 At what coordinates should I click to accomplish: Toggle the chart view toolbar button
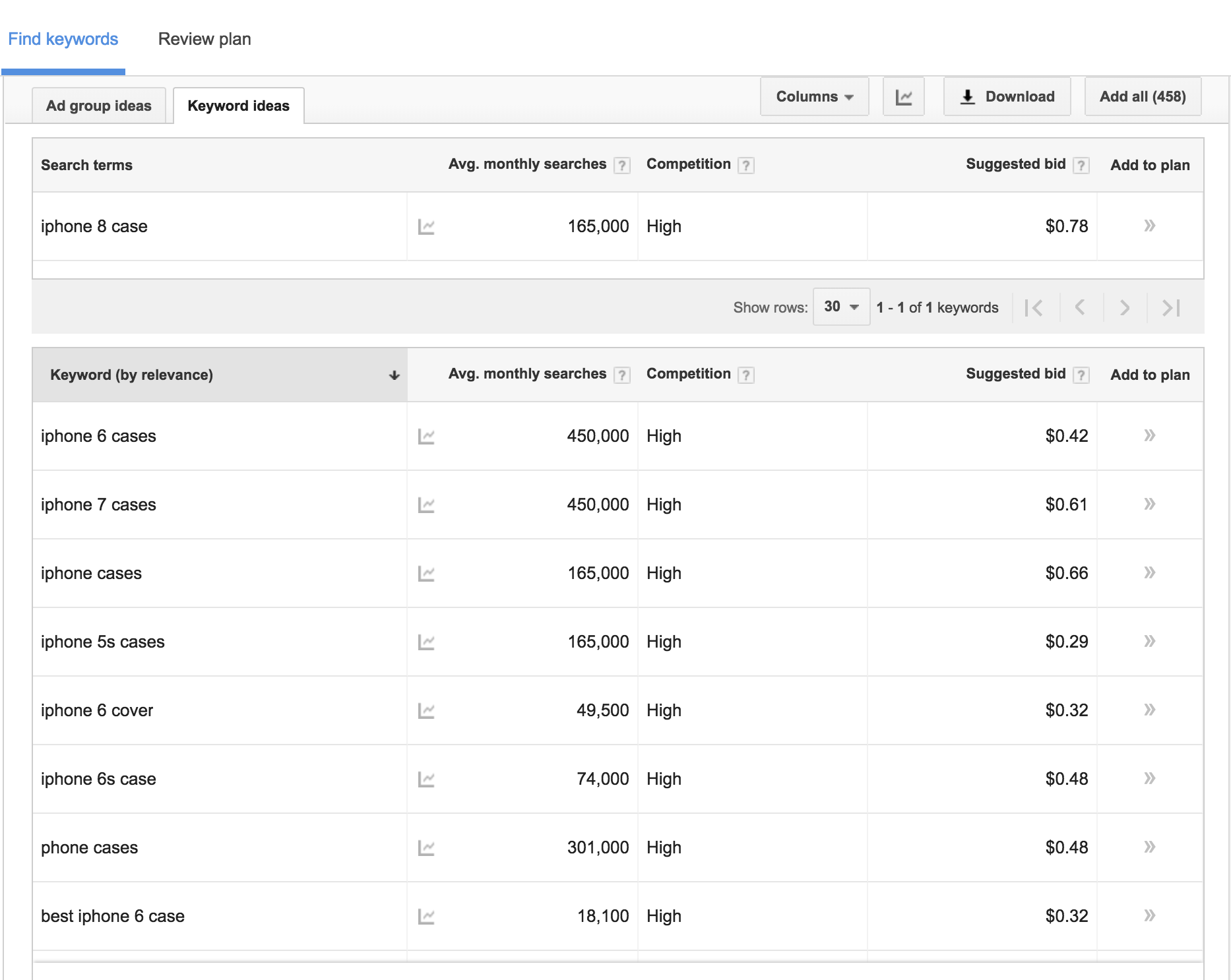coord(903,97)
